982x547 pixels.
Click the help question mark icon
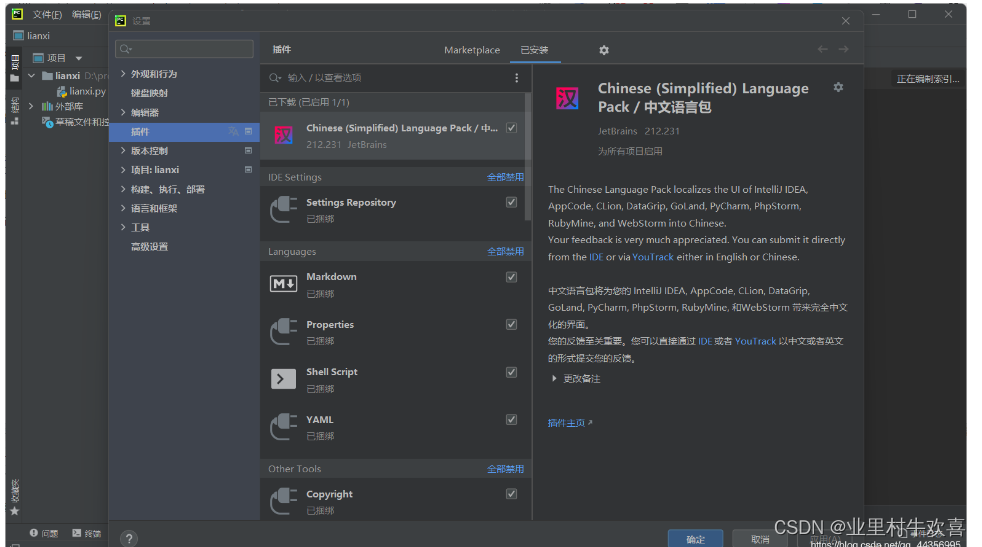[128, 538]
